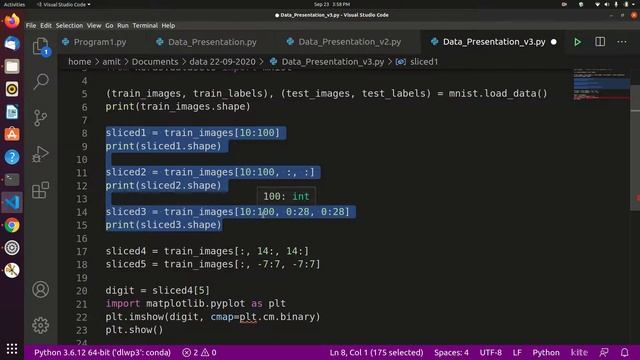640x360 pixels.
Task: Change indentation via Spaces: 4
Action: (451, 353)
